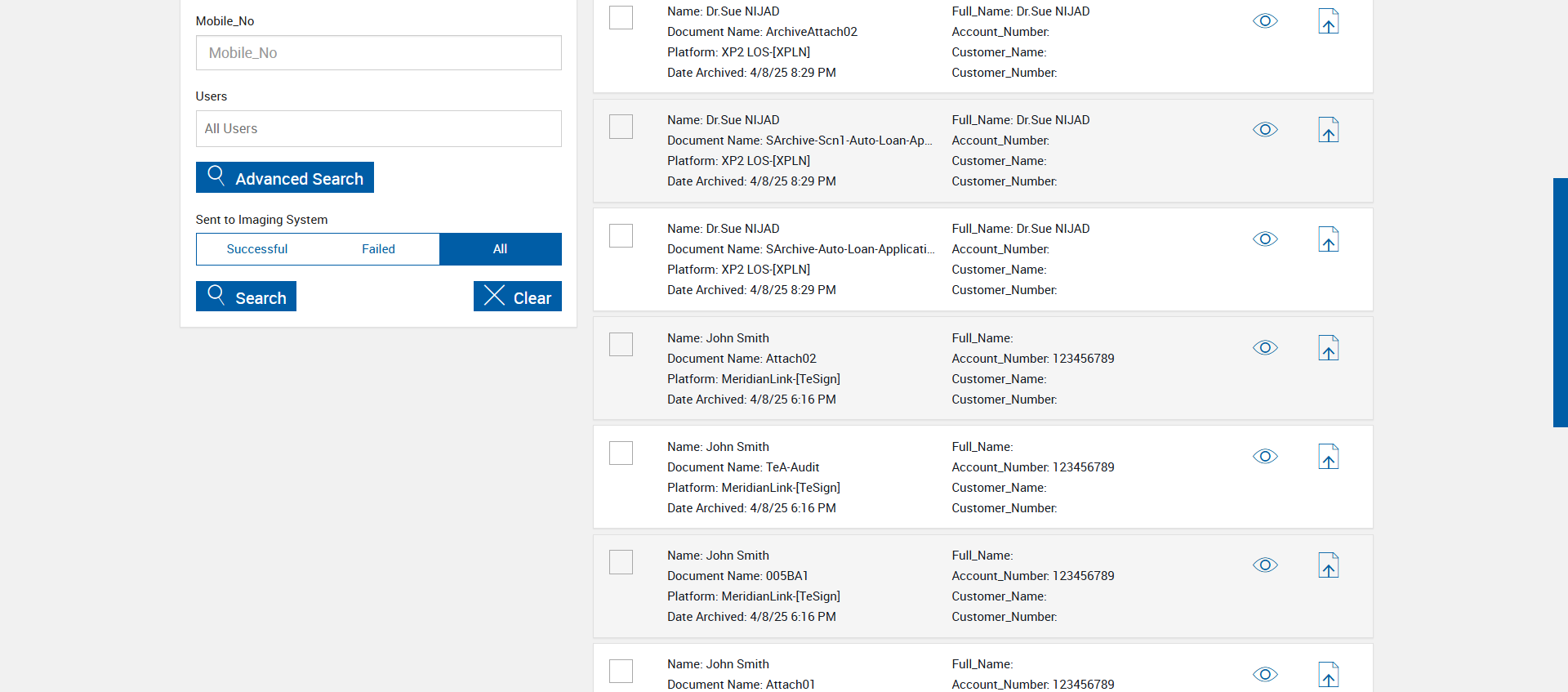Select the All imaging filter
The image size is (1568, 692).
pos(500,249)
